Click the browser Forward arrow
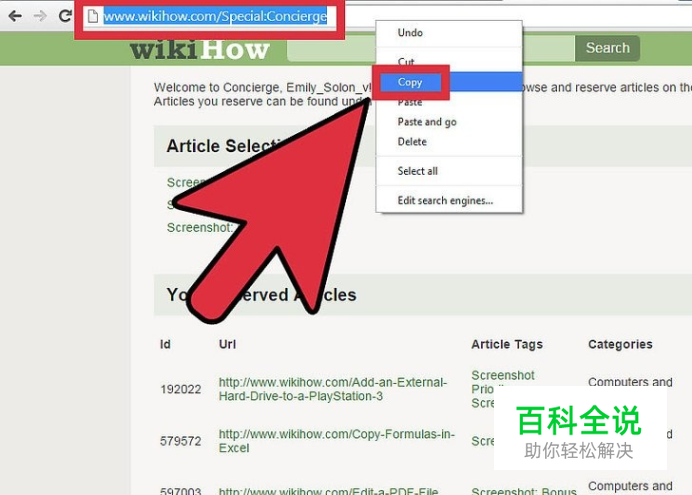 pos(40,16)
